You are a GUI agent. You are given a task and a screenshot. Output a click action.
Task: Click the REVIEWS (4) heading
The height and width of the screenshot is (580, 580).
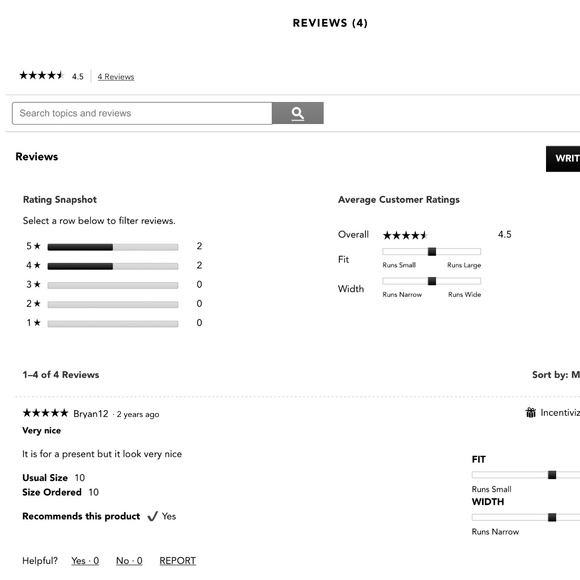coord(330,23)
